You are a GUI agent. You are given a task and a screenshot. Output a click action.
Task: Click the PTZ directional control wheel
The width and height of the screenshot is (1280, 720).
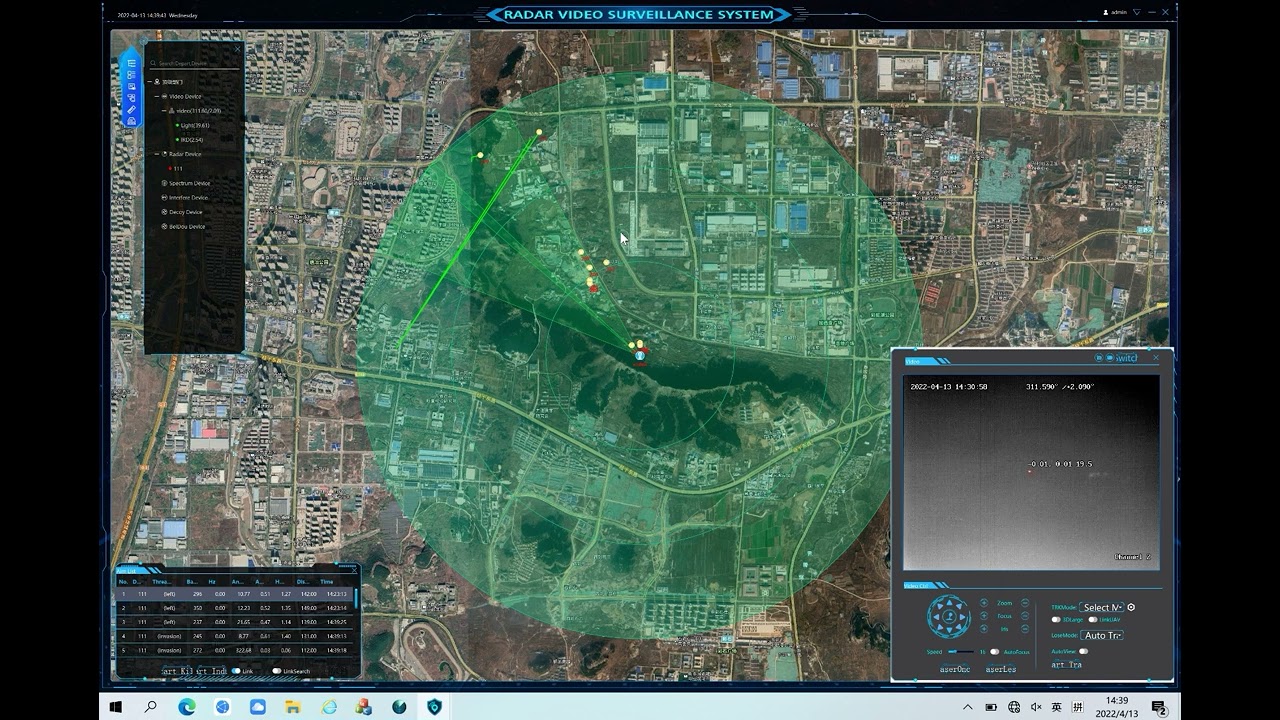949,616
